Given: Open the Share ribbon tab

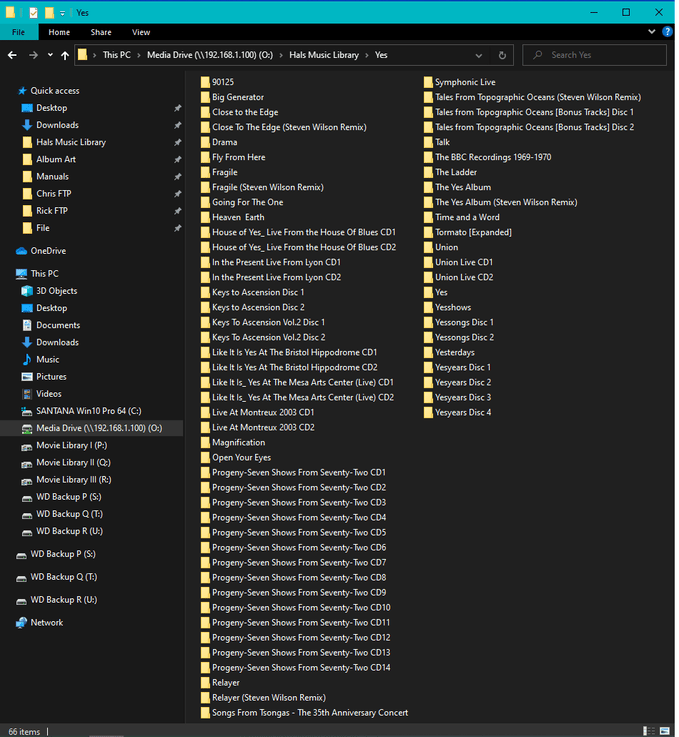Looking at the screenshot, I should (x=101, y=32).
